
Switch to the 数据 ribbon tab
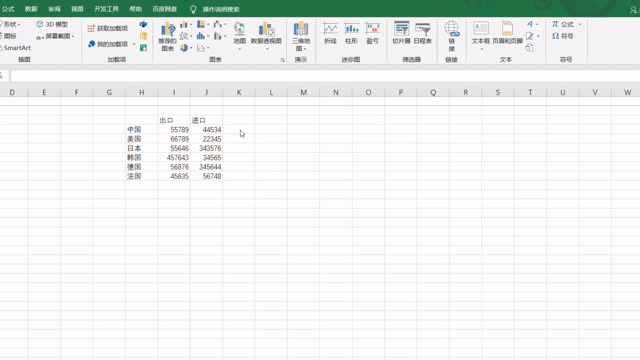[31, 9]
